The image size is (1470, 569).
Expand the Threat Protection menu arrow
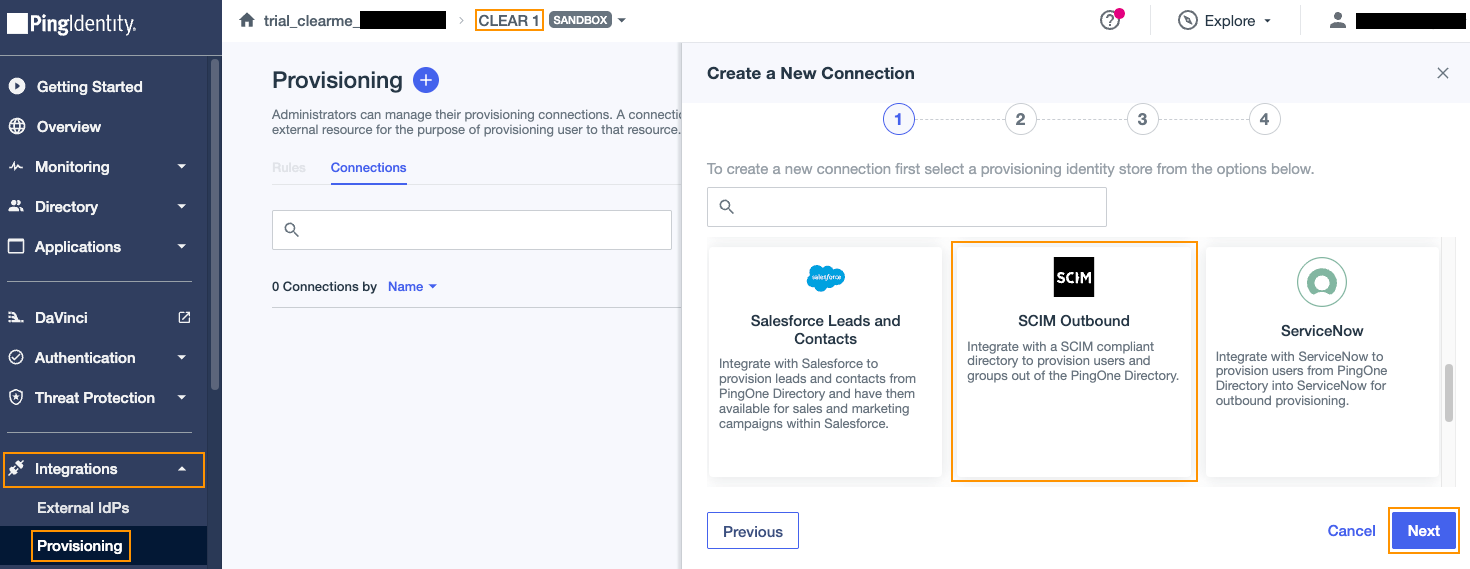(182, 398)
